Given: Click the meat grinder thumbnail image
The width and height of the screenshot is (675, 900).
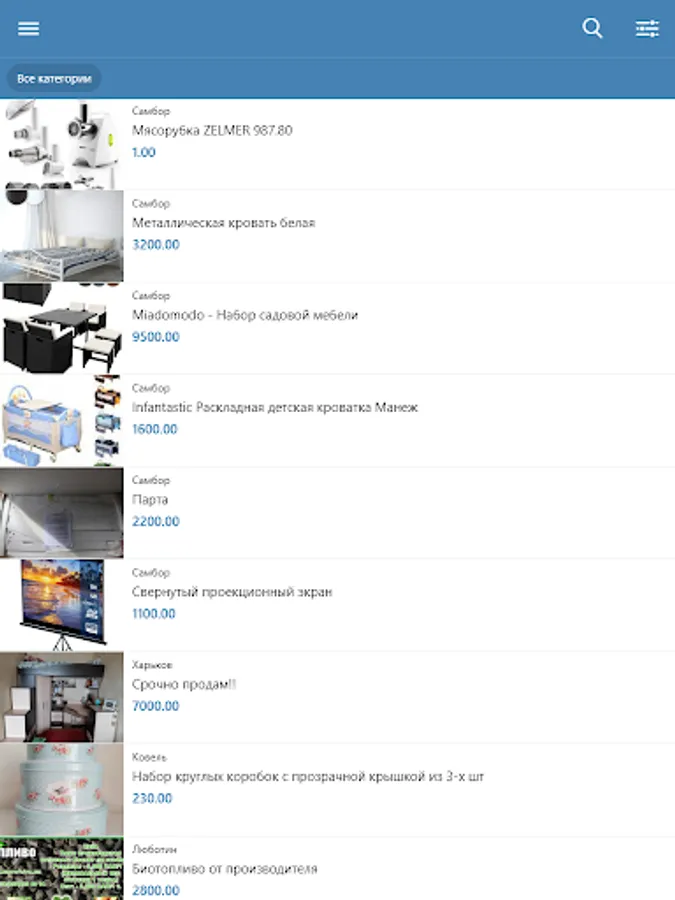Looking at the screenshot, I should [61, 144].
